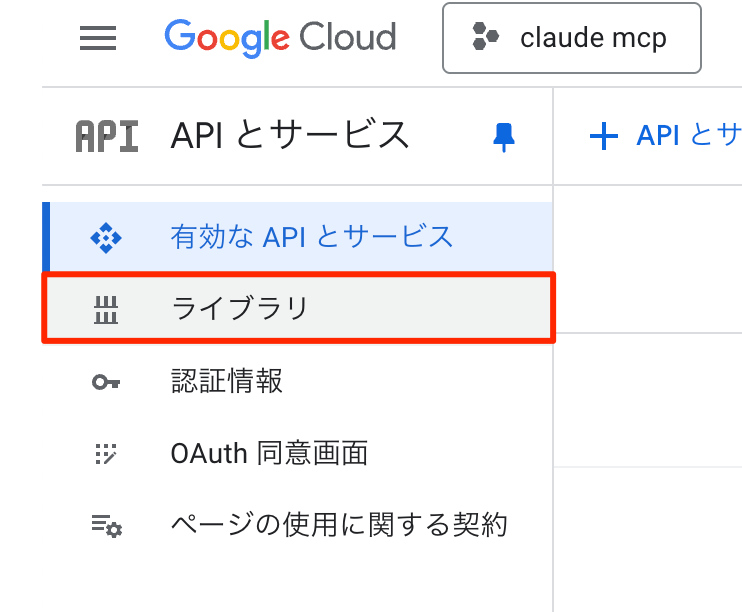Click the plus icon to enable APIs
Viewport: 742px width, 612px height.
604,136
